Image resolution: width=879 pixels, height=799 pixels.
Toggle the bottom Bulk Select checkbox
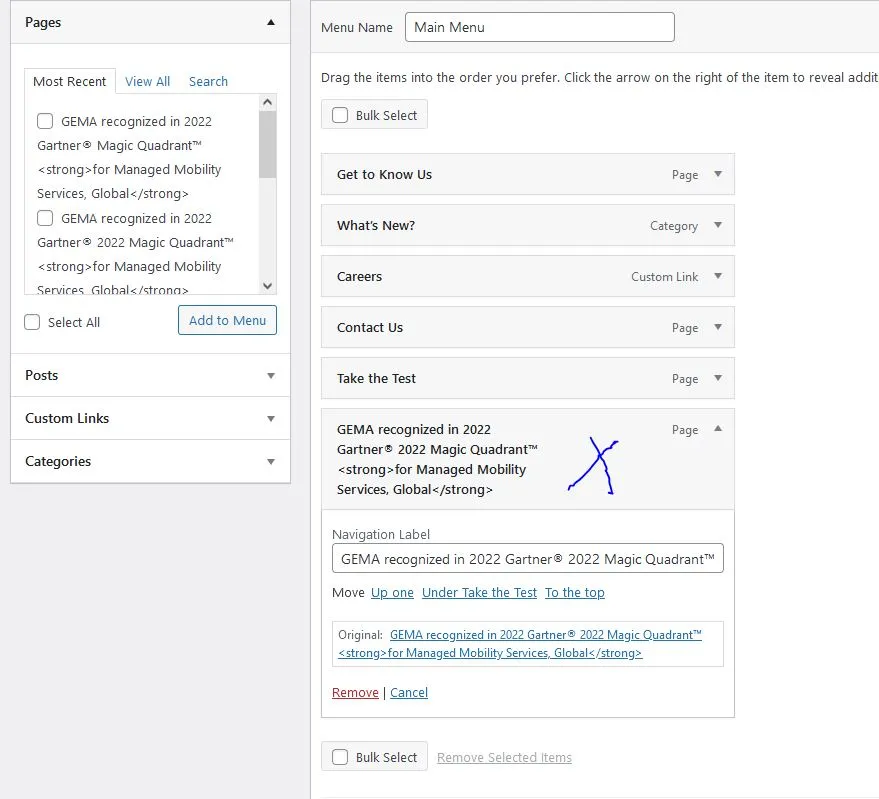[340, 757]
